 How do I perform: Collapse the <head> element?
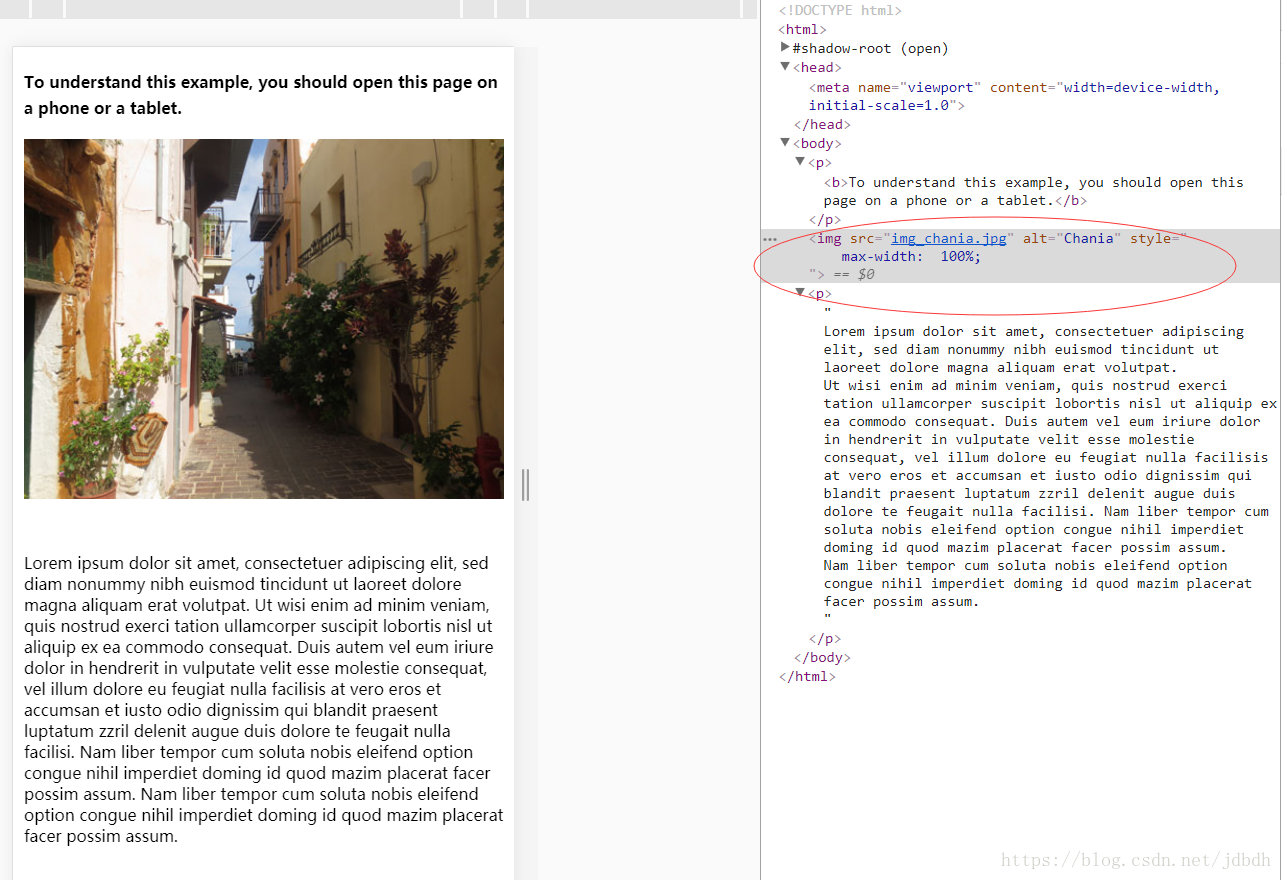click(785, 66)
